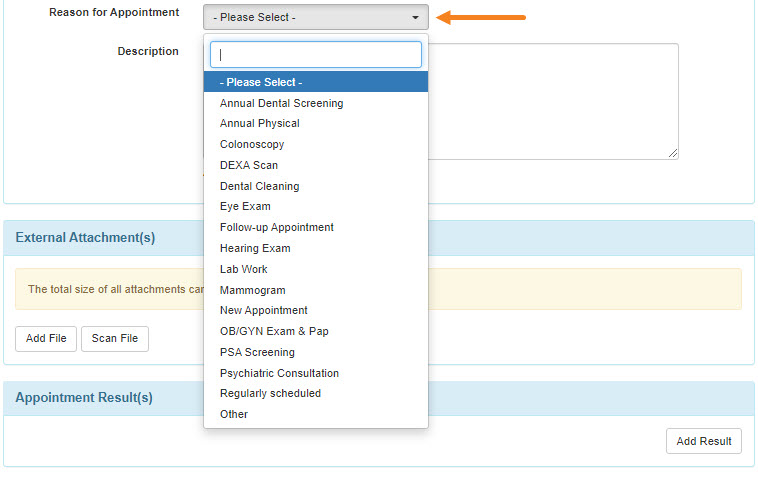Viewport: 758px width, 480px height.
Task: Choose Annual Dental Screening from list
Action: [282, 103]
